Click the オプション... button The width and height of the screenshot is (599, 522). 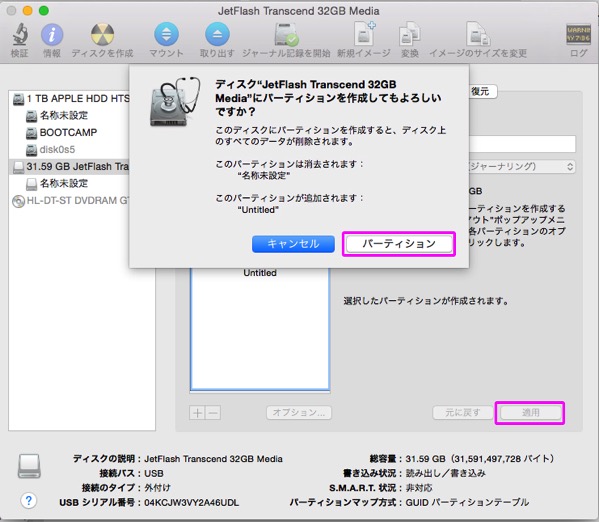[x=299, y=412]
